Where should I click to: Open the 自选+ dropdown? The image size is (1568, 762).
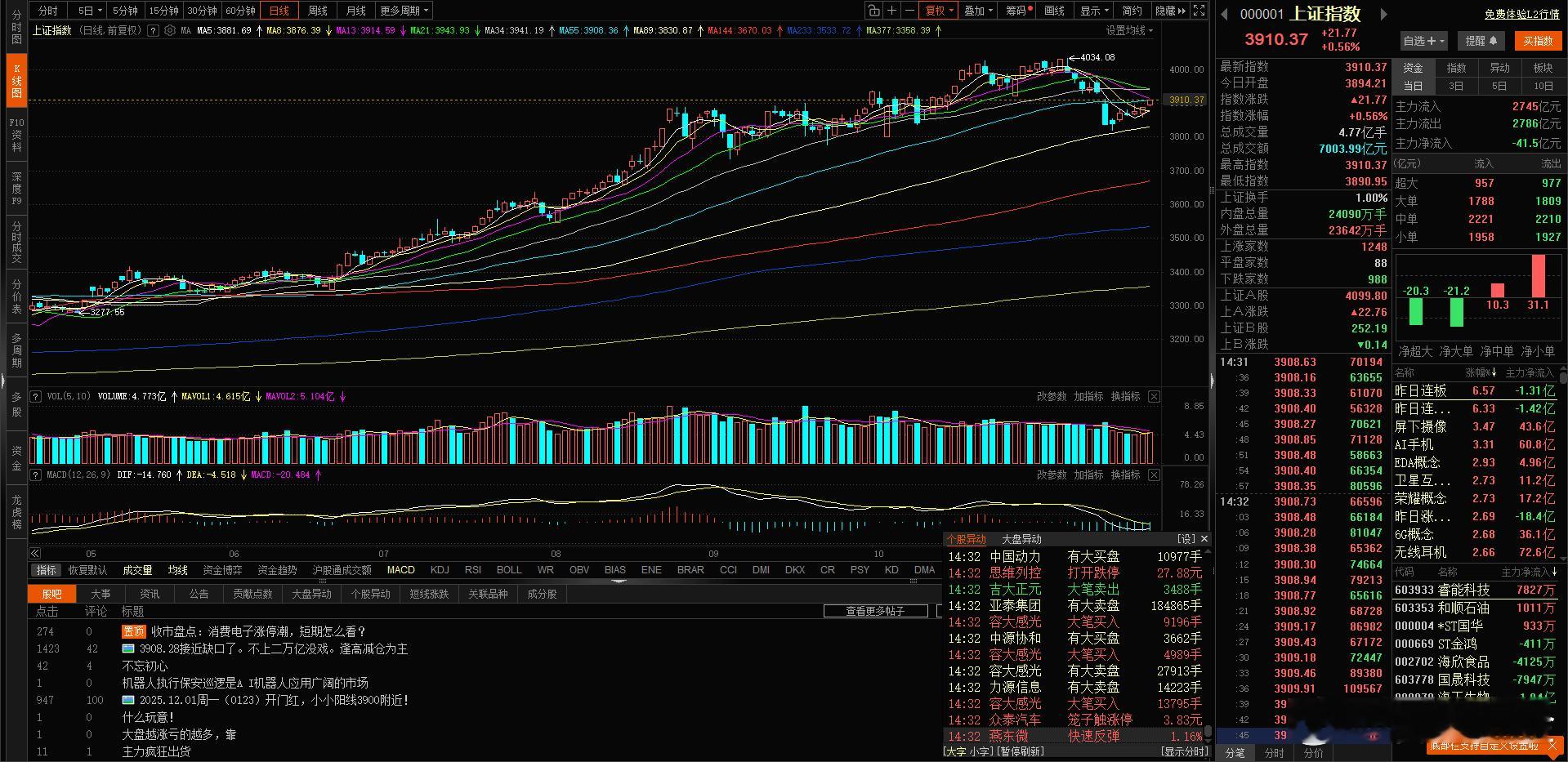(1423, 41)
